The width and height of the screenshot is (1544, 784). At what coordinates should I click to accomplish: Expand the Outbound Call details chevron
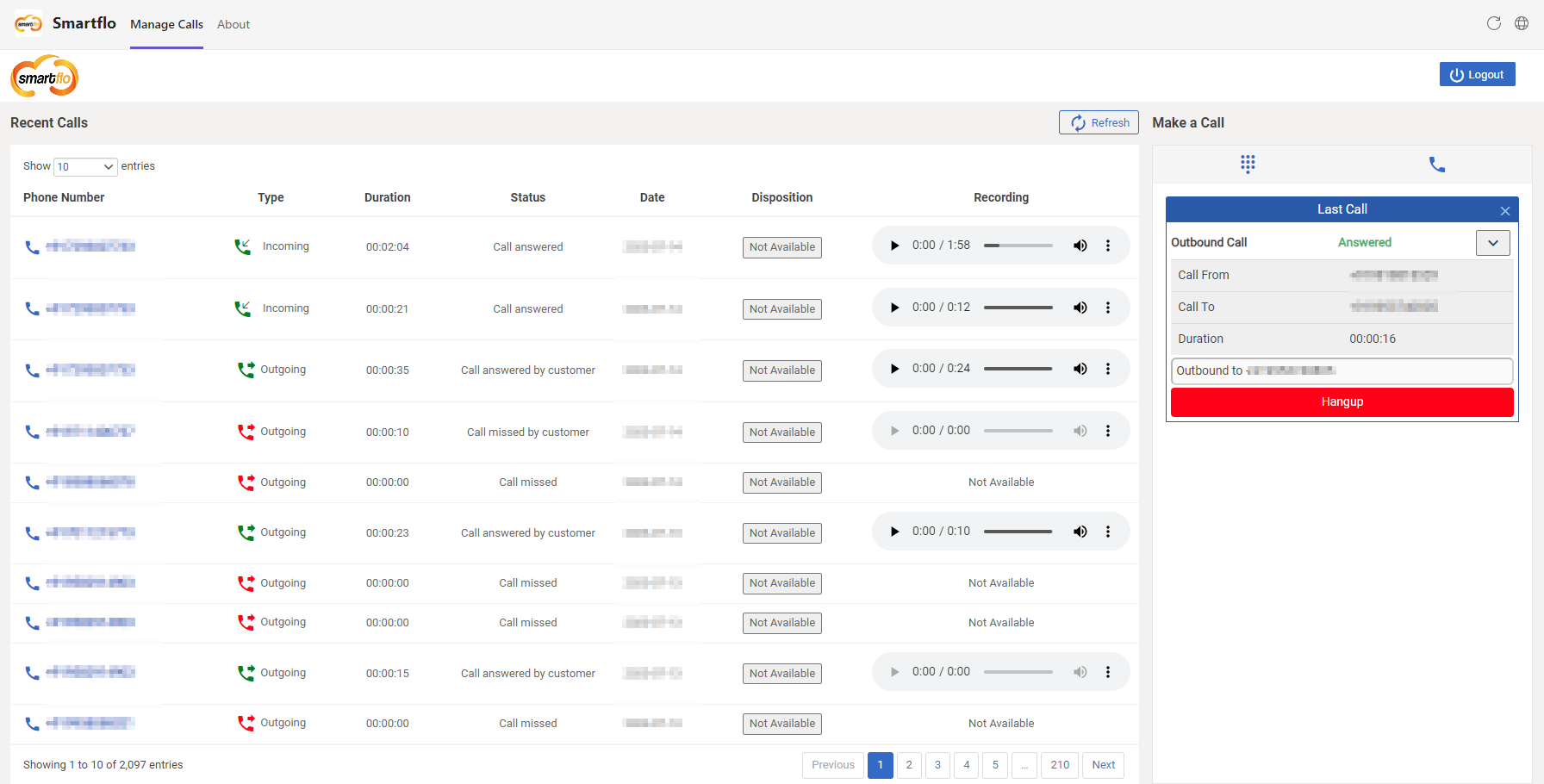coord(1493,243)
